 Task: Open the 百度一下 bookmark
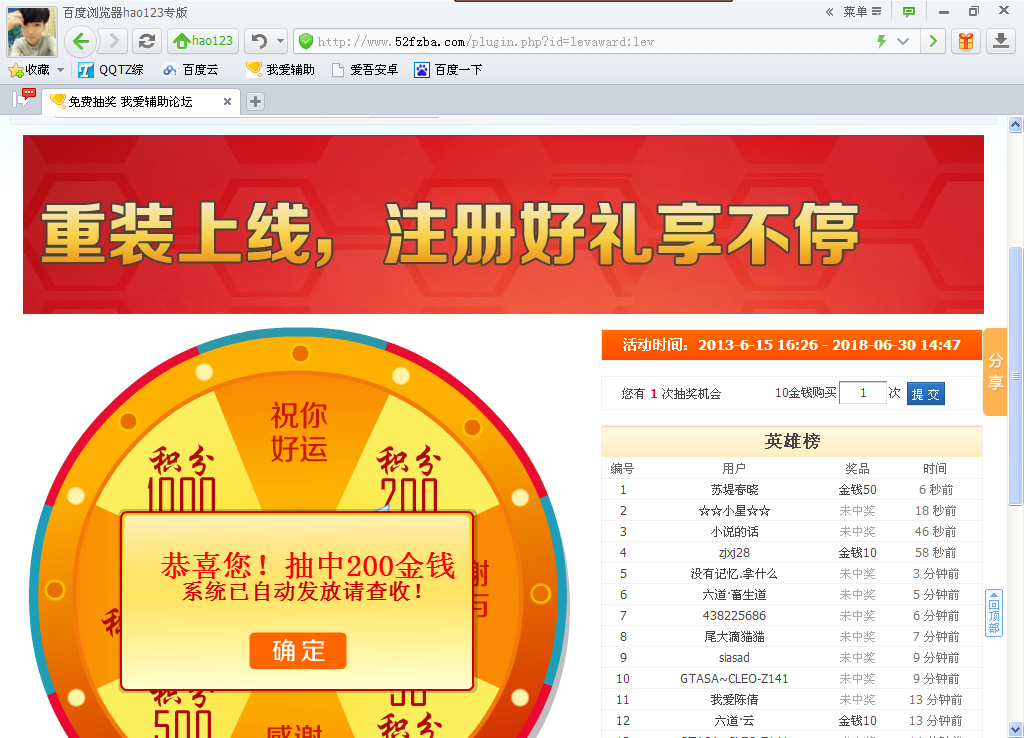tap(449, 70)
